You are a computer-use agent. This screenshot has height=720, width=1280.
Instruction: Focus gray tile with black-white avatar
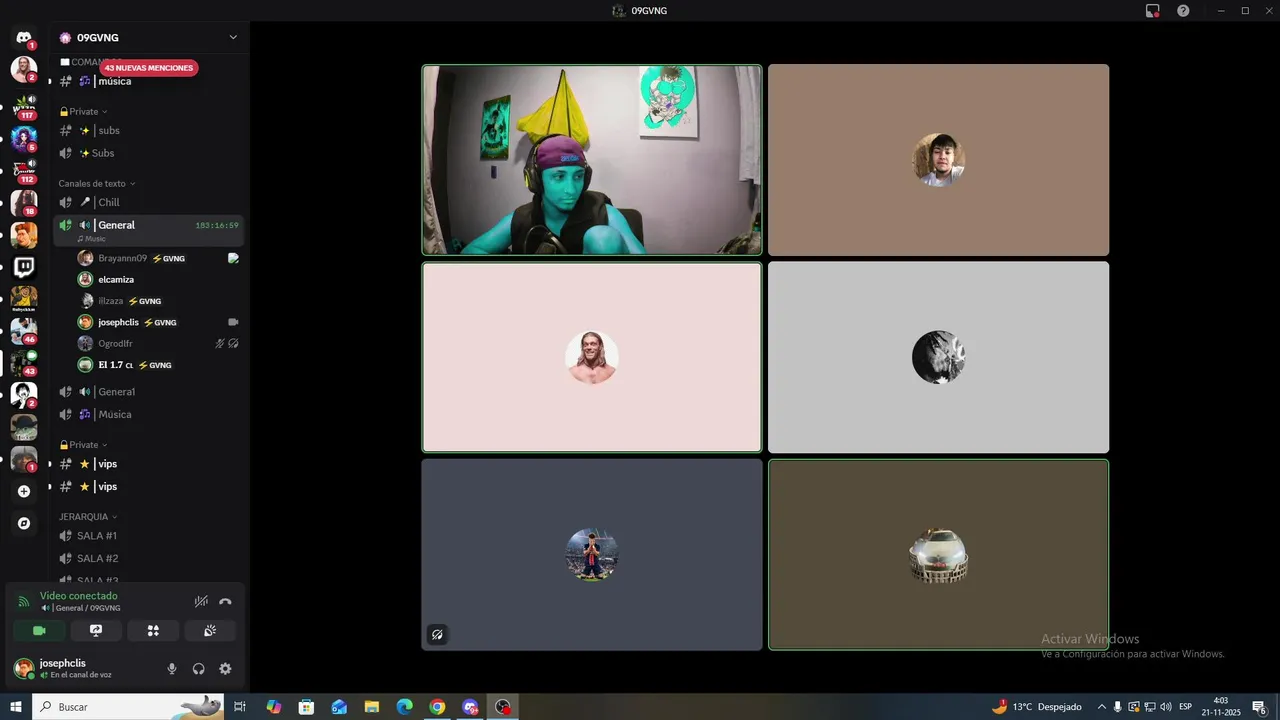pyautogui.click(x=938, y=357)
